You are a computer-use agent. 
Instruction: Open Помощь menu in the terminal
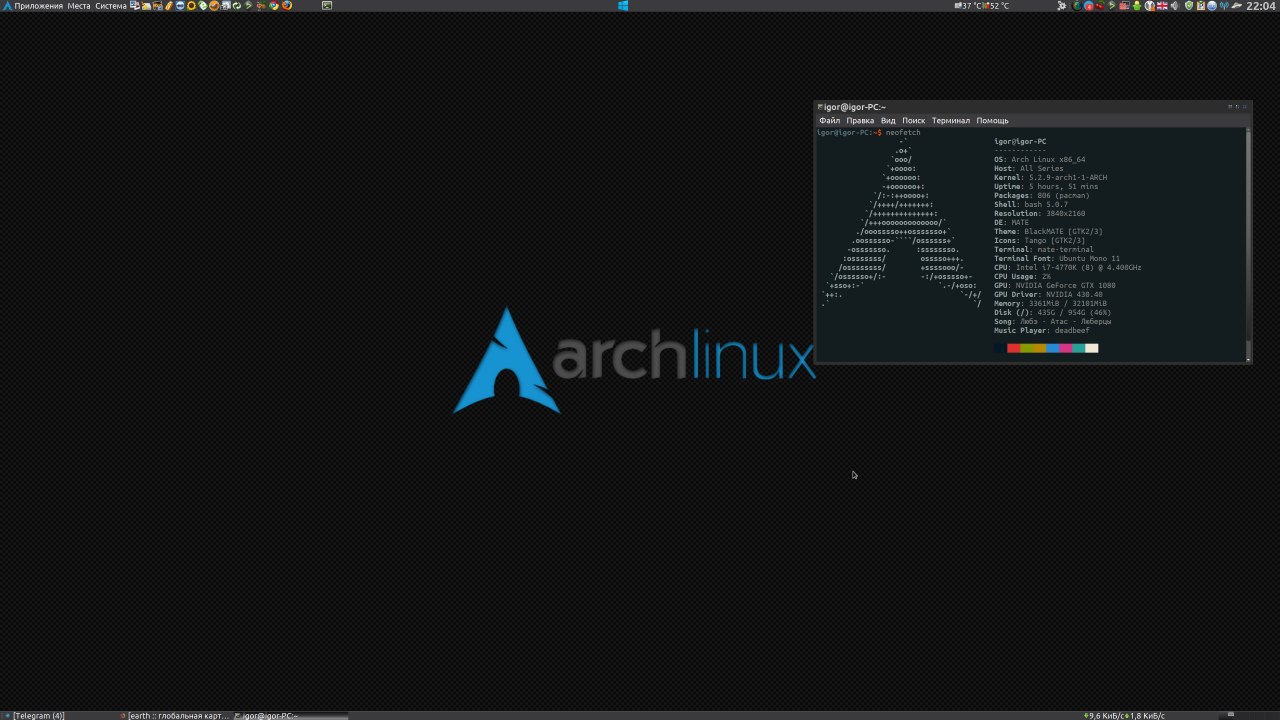coord(993,121)
